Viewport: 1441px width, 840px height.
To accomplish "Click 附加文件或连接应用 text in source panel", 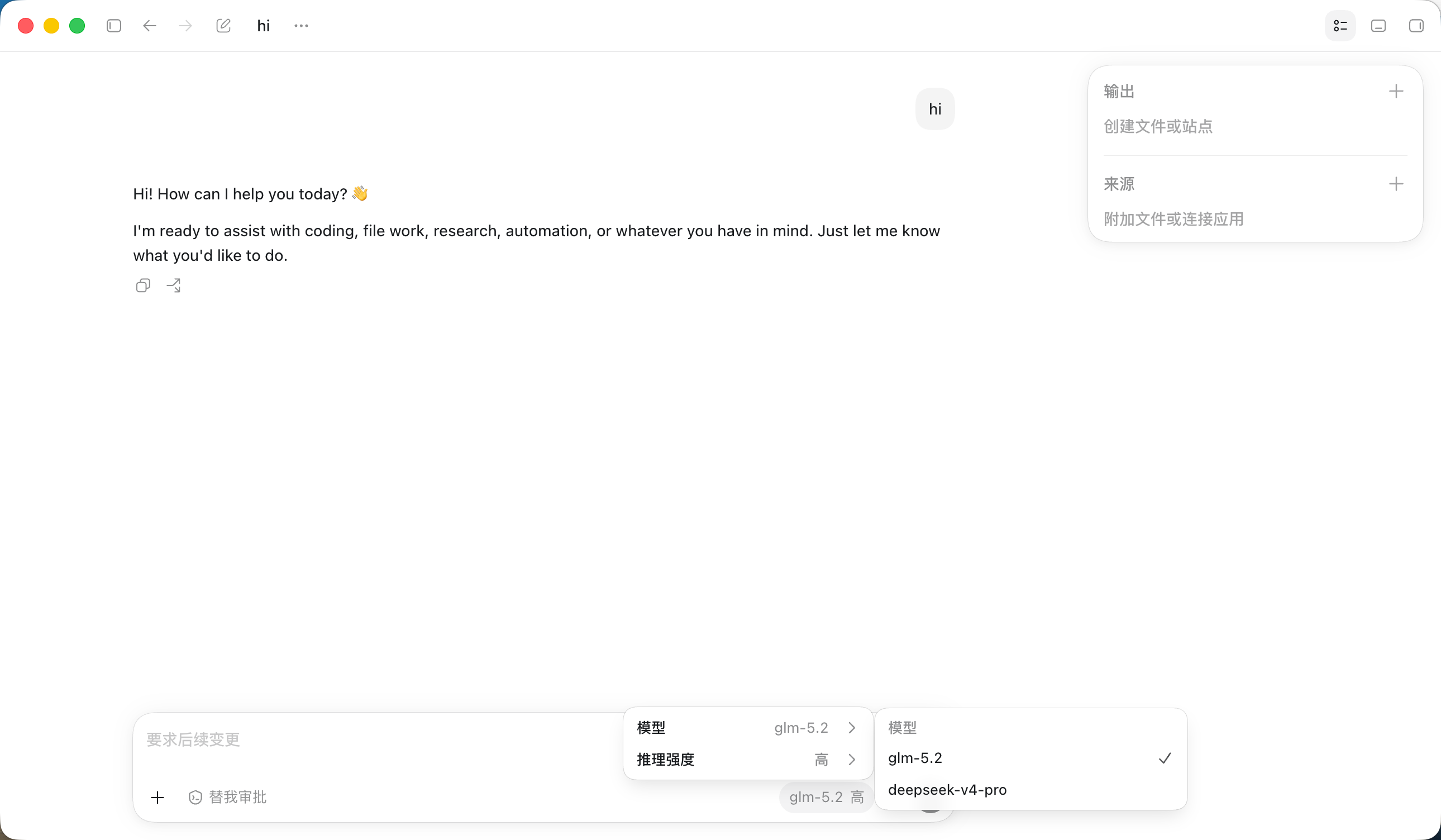I will [1173, 219].
